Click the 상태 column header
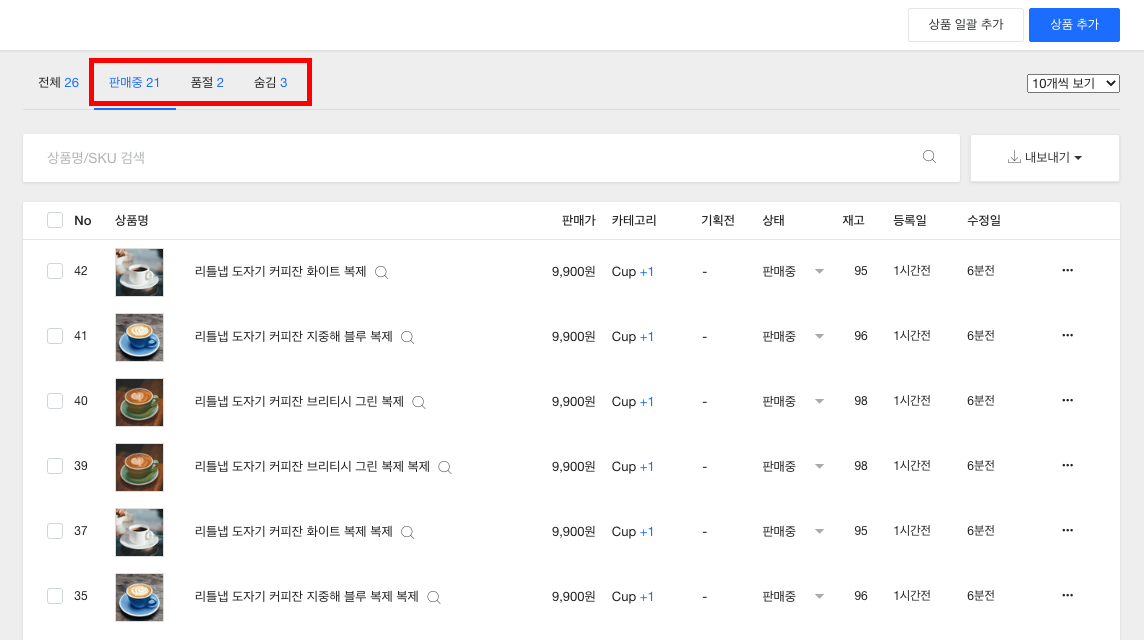Viewport: 1144px width, 640px height. pos(773,220)
